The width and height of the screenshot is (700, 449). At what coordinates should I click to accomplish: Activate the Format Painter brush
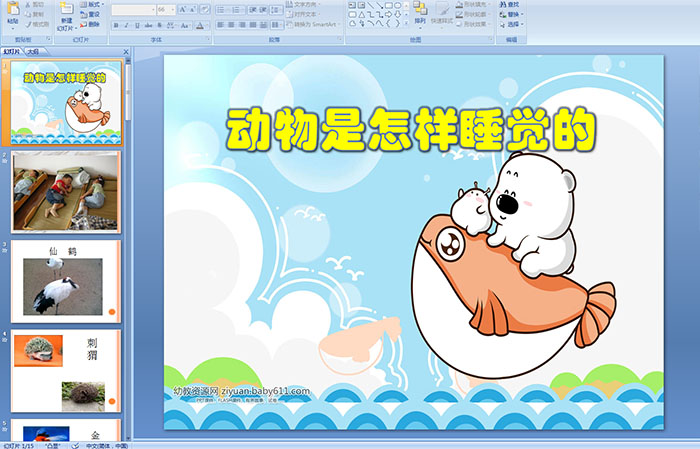pyautogui.click(x=37, y=25)
